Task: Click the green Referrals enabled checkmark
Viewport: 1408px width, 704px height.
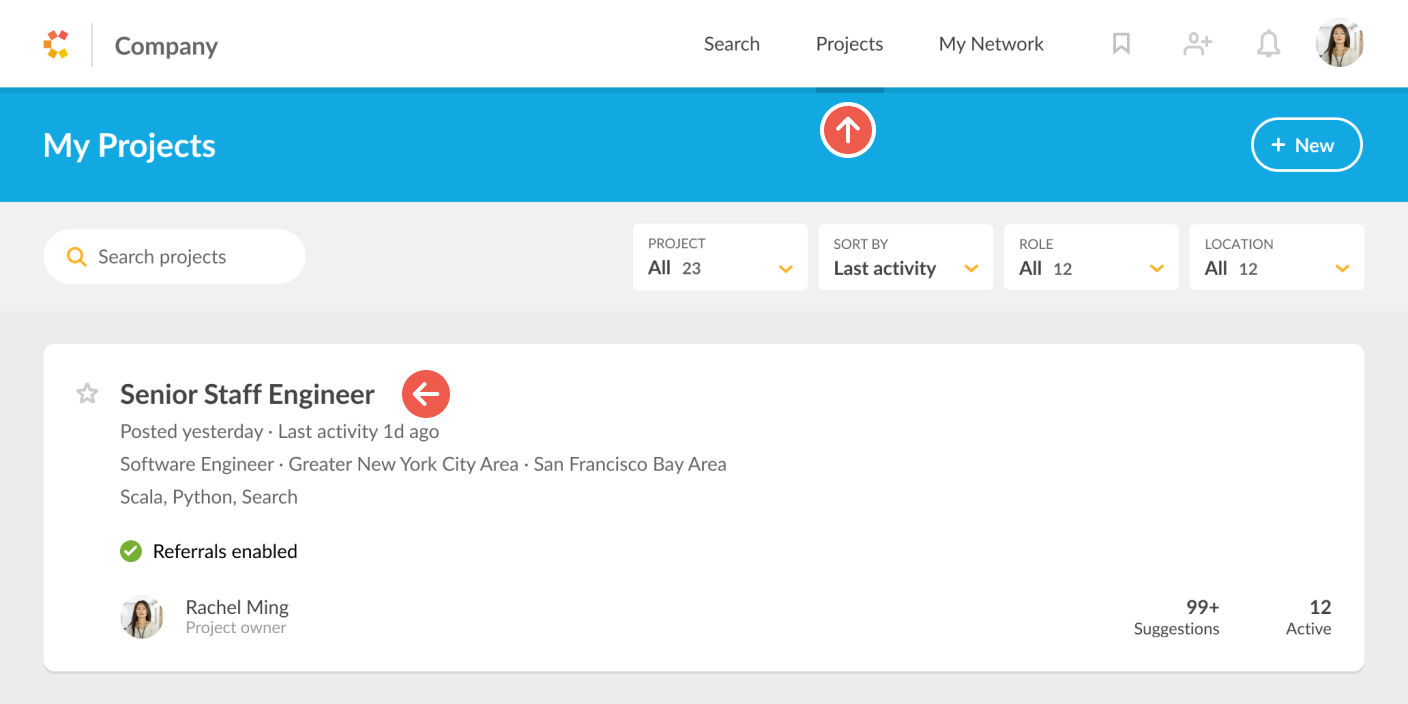Action: [131, 551]
